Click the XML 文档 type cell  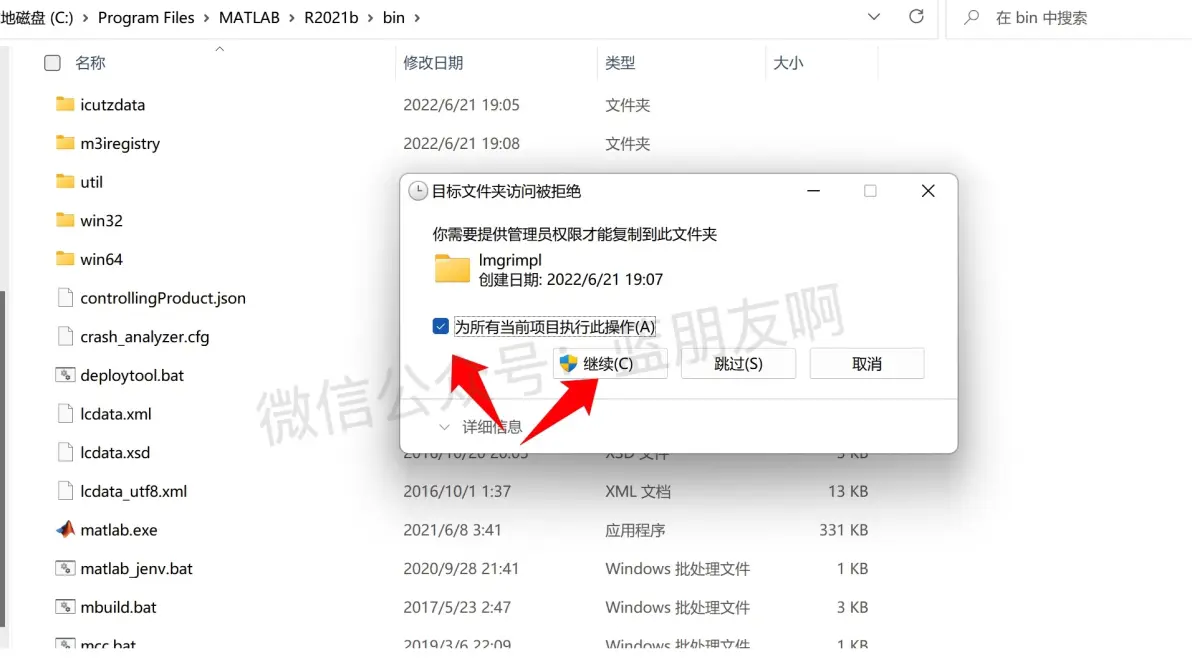pos(638,491)
